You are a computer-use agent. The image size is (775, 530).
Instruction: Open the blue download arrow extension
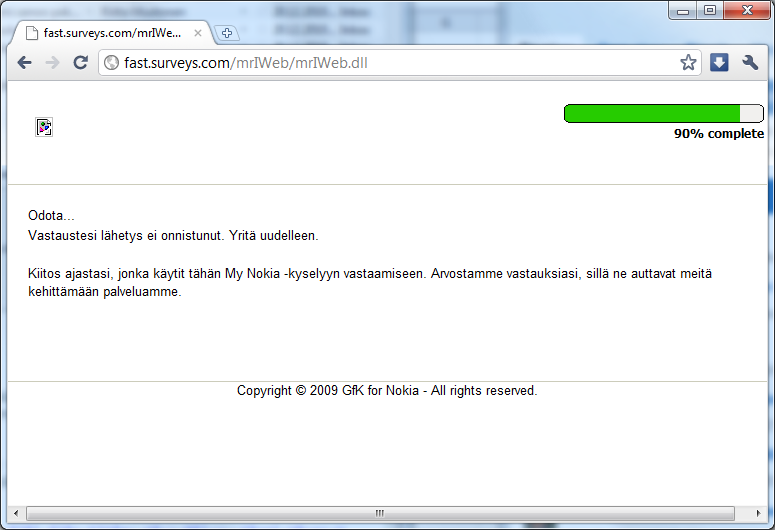point(719,63)
